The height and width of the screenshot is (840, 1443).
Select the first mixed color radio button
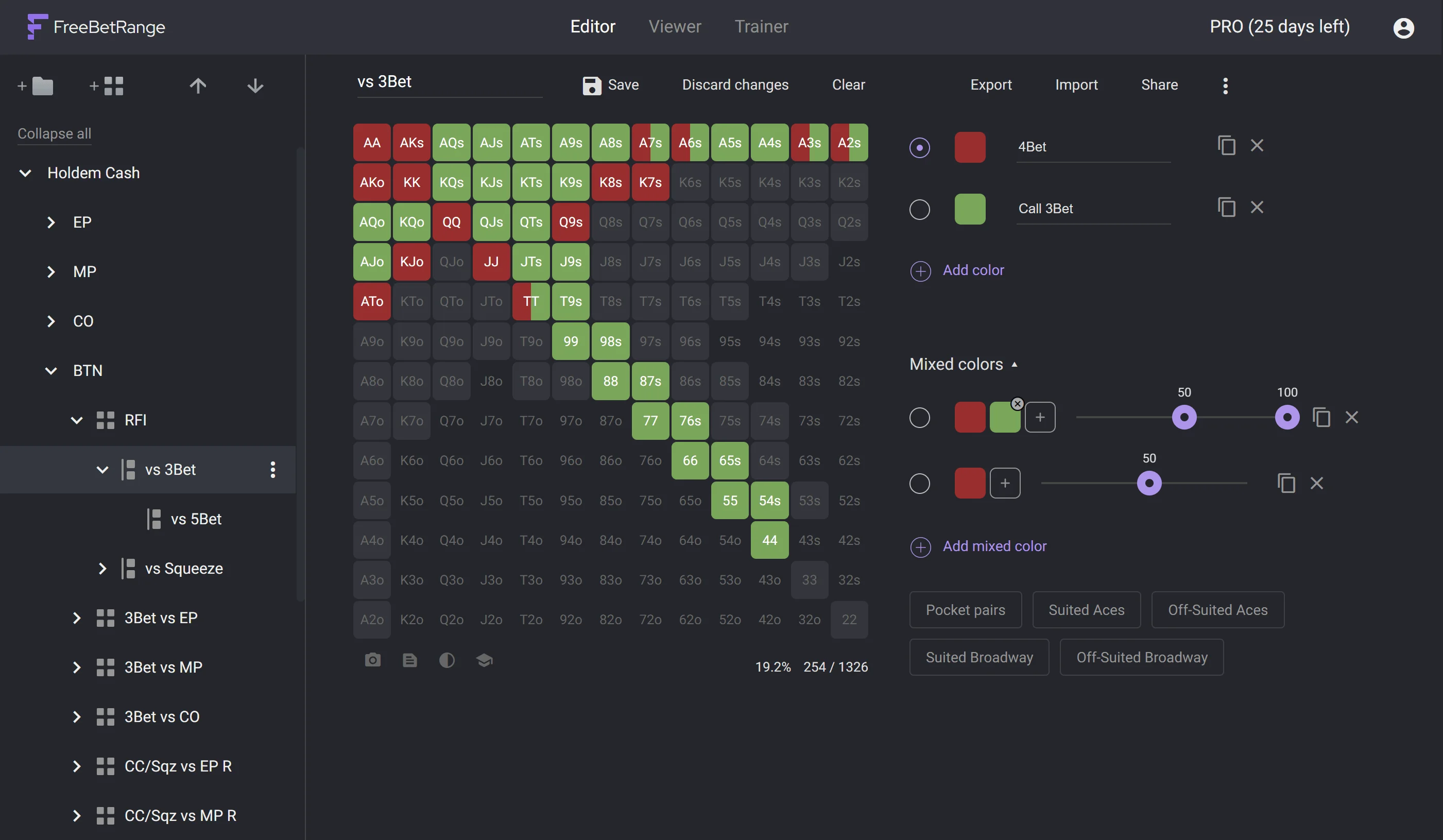[x=920, y=417]
